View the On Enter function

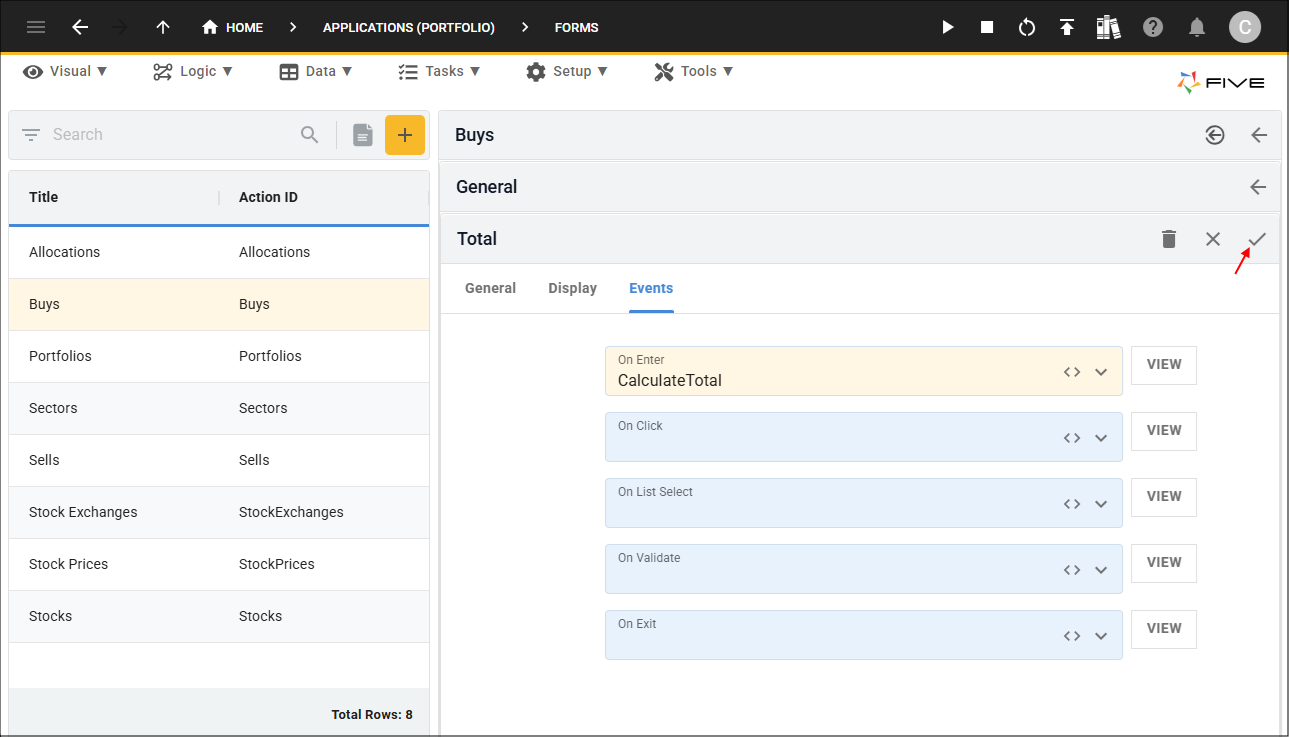(1164, 365)
